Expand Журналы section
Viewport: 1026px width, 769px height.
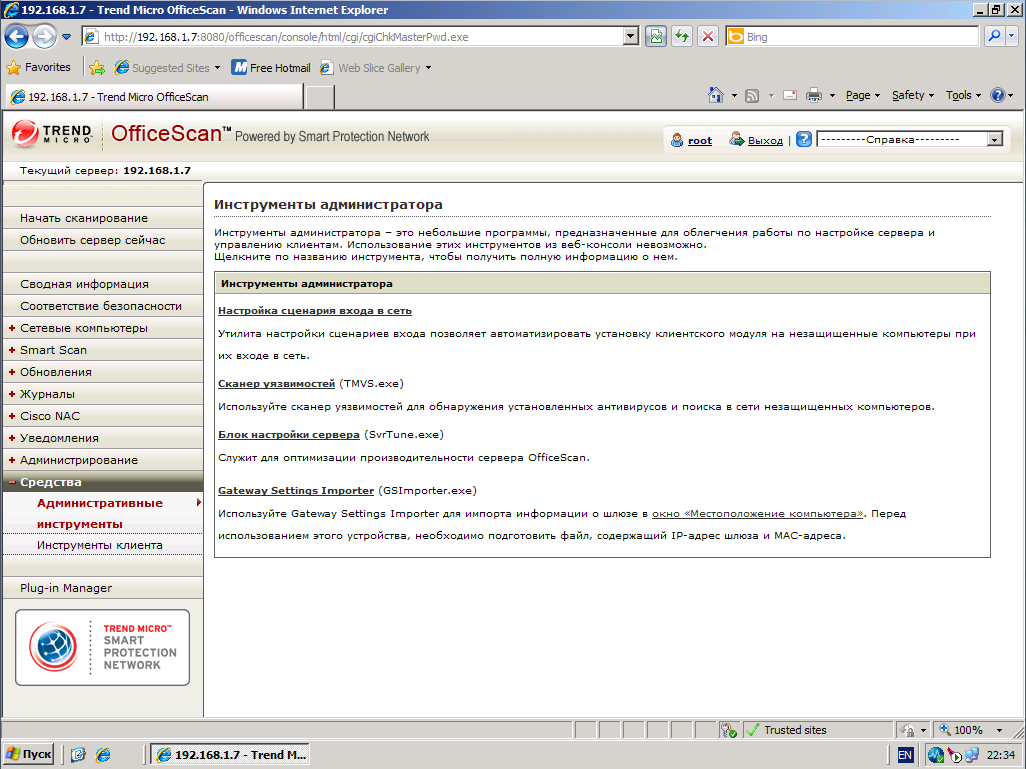pos(103,394)
